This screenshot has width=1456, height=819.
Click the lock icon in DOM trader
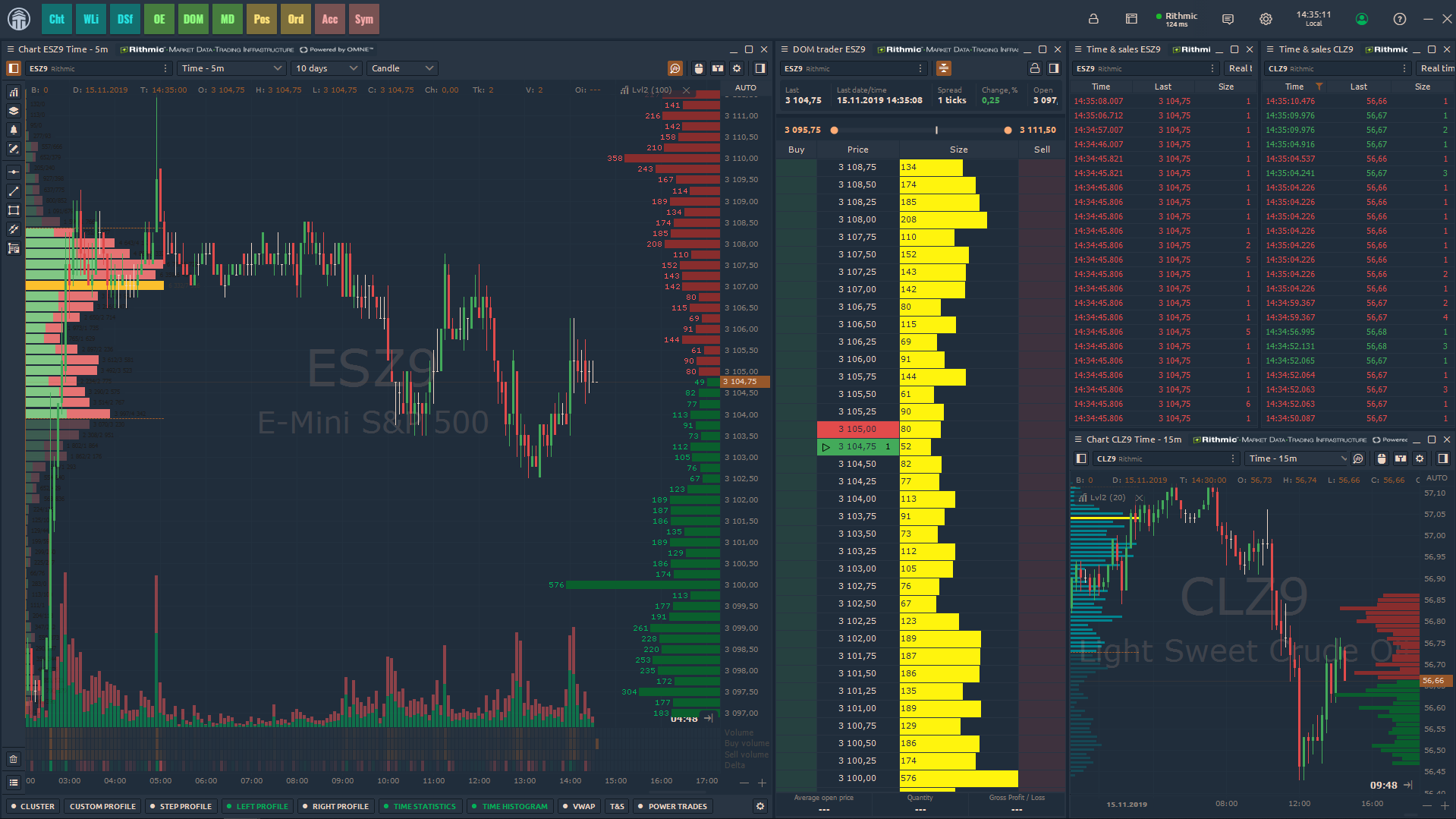1034,68
